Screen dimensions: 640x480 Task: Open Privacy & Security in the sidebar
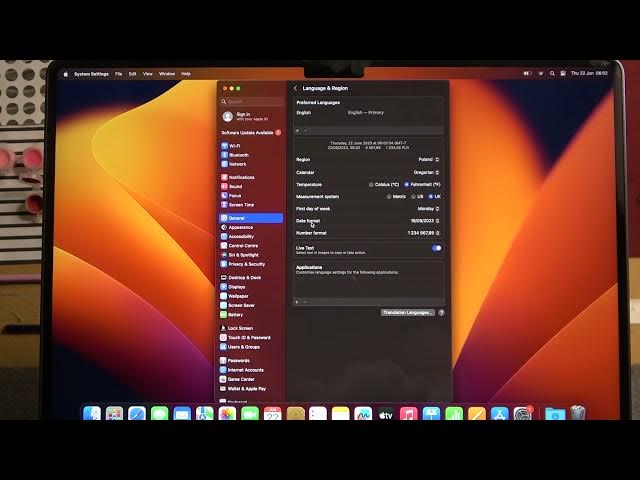pos(243,264)
